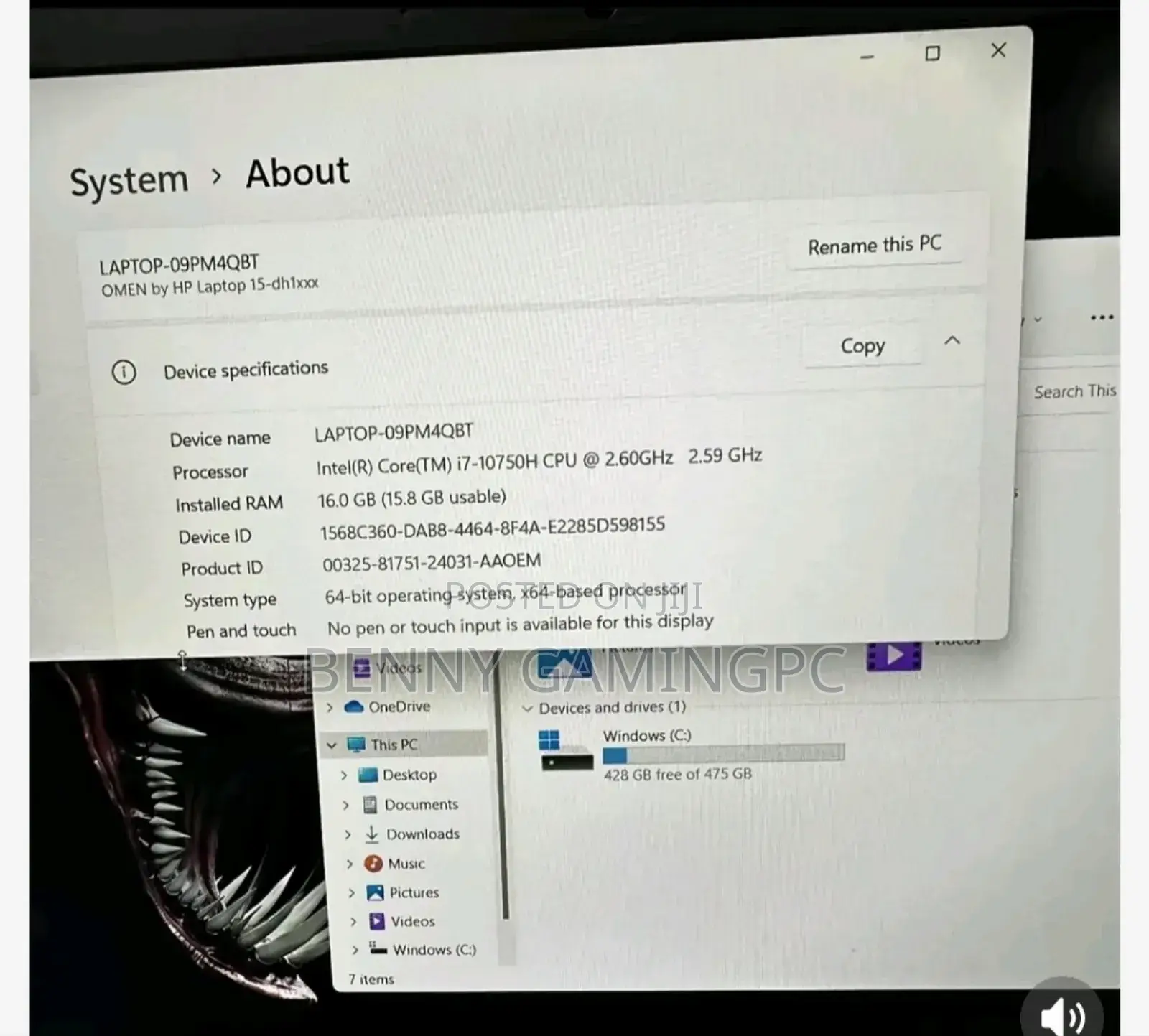The image size is (1149, 1036).
Task: Click the Rename this PC button
Action: (875, 246)
